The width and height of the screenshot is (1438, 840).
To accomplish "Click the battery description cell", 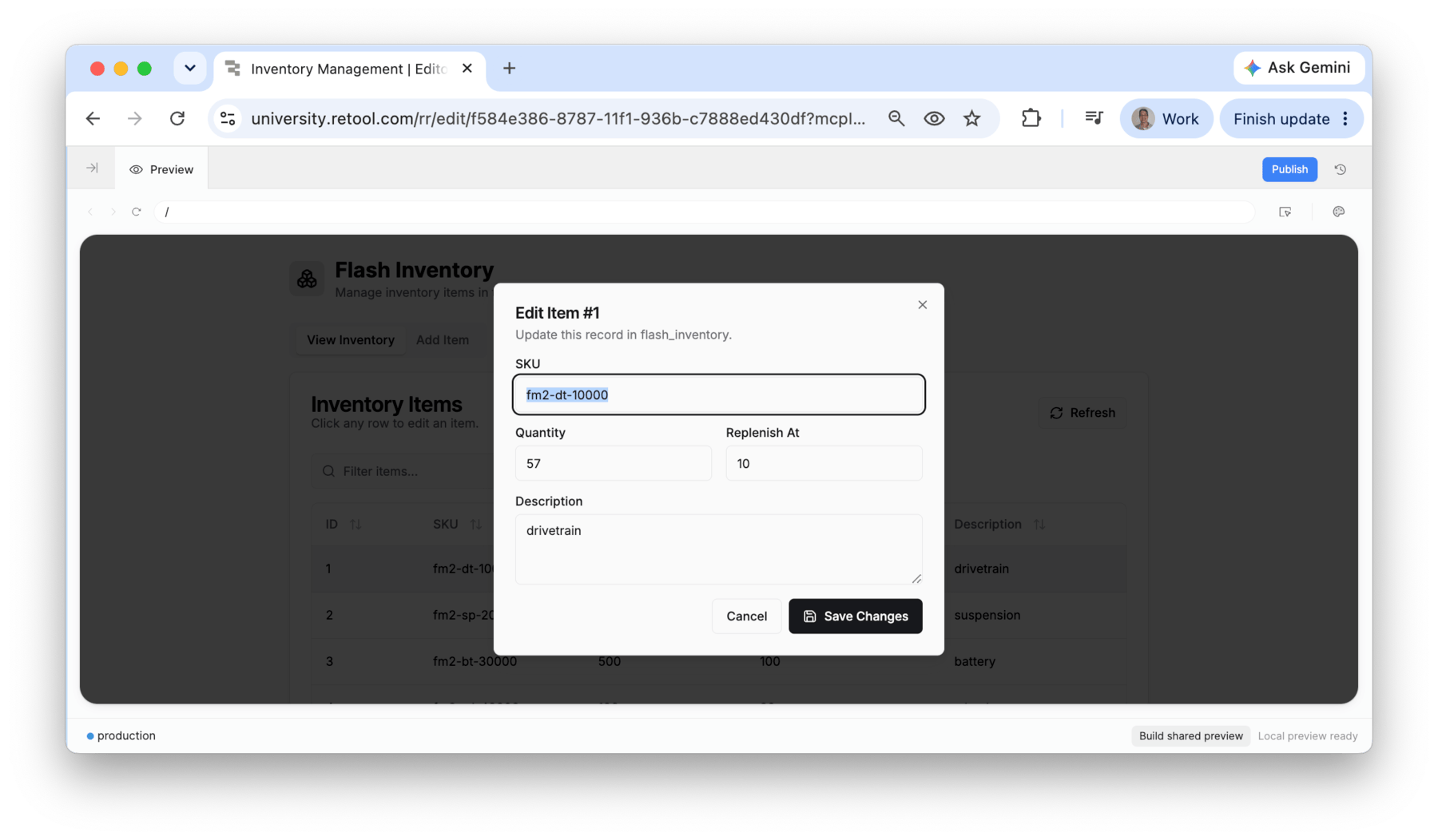I will tap(975, 662).
